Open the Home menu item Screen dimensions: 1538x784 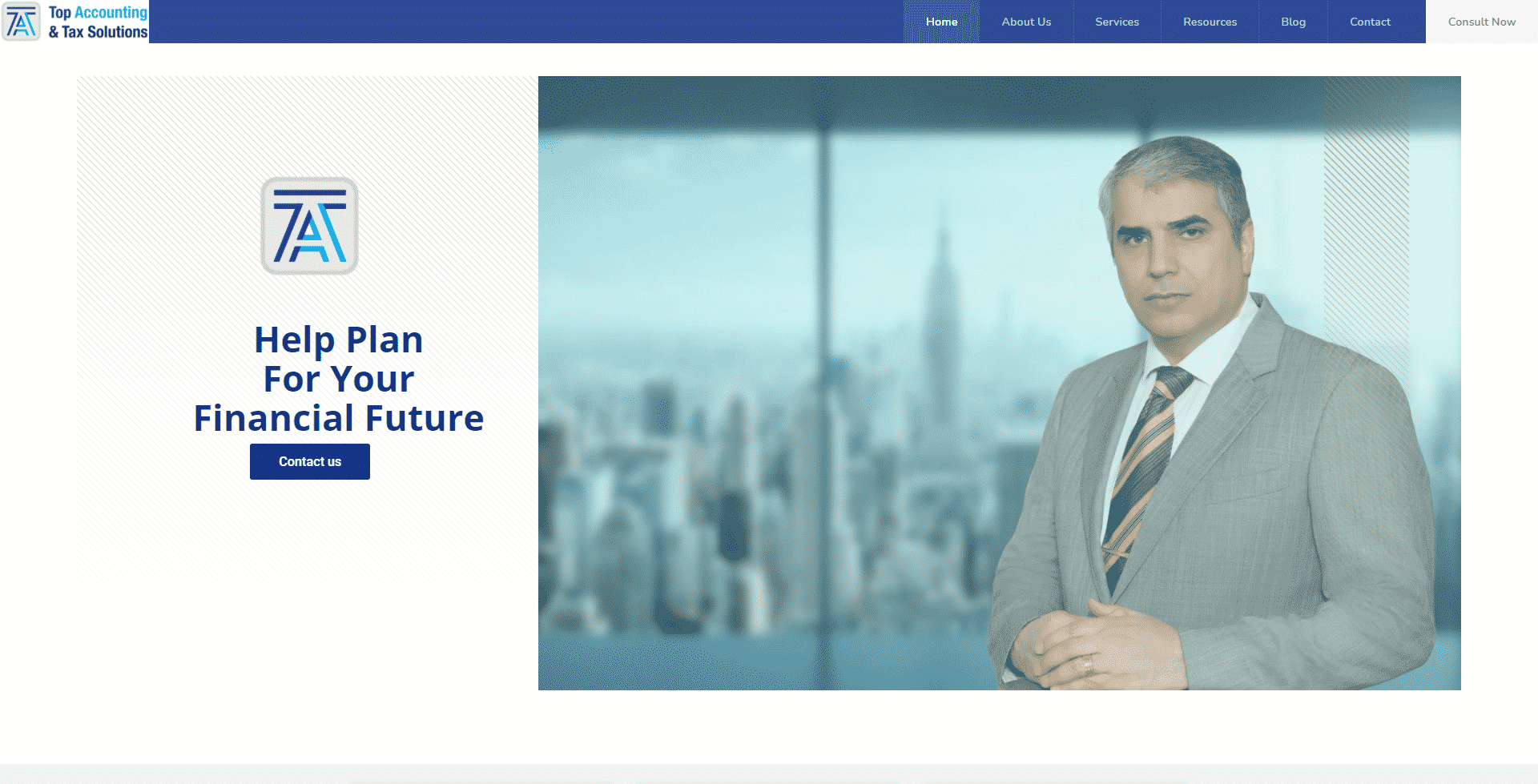(941, 22)
